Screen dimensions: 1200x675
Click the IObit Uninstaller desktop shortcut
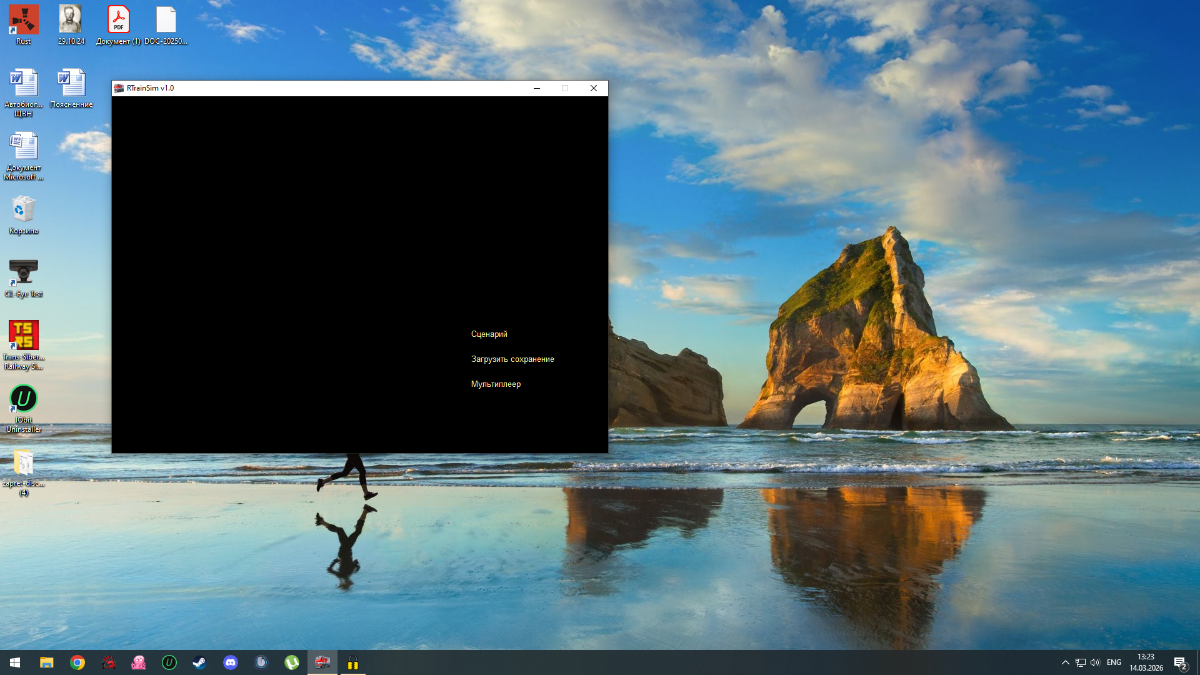point(23,399)
